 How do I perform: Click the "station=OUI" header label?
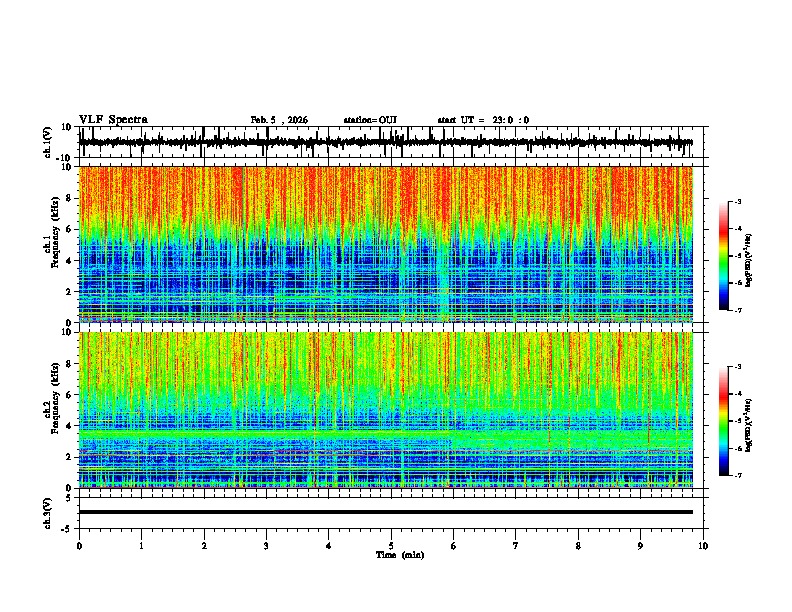370,120
